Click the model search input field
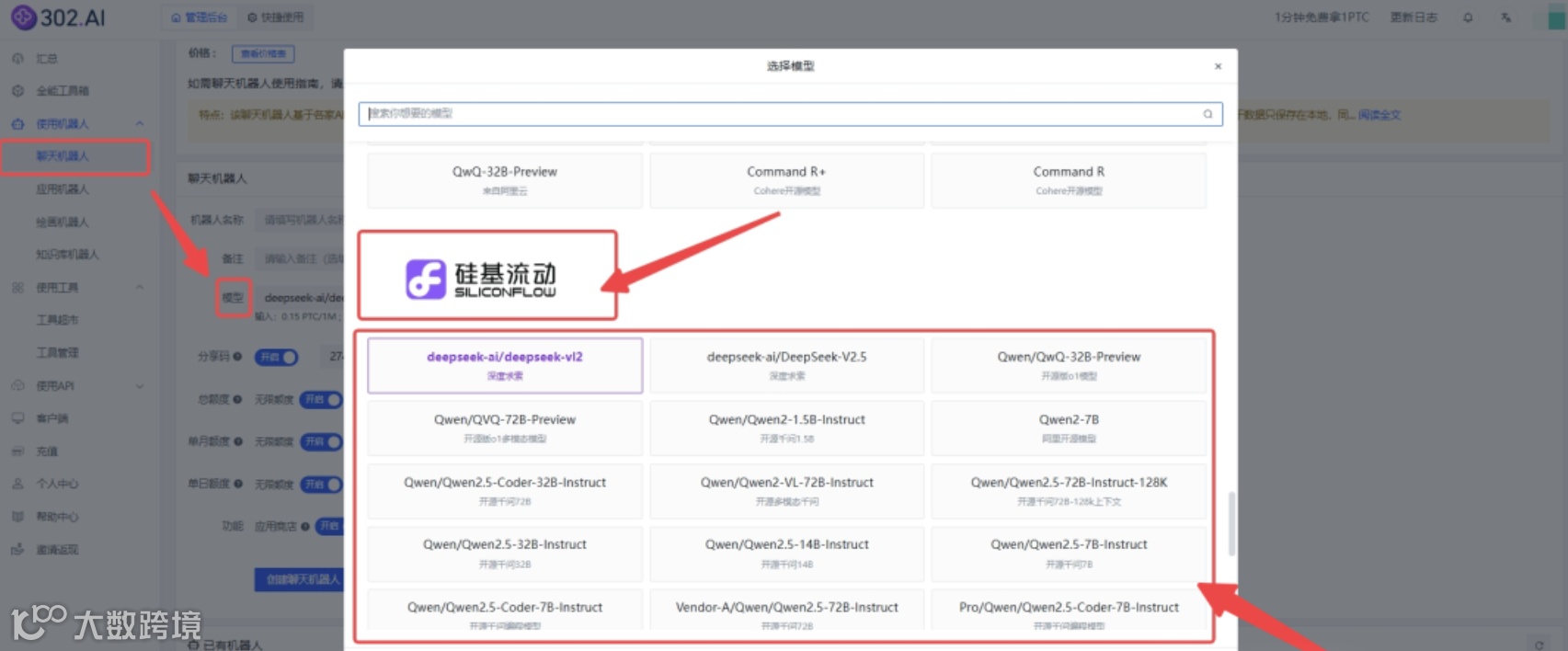The width and height of the screenshot is (1568, 651). (x=790, y=114)
